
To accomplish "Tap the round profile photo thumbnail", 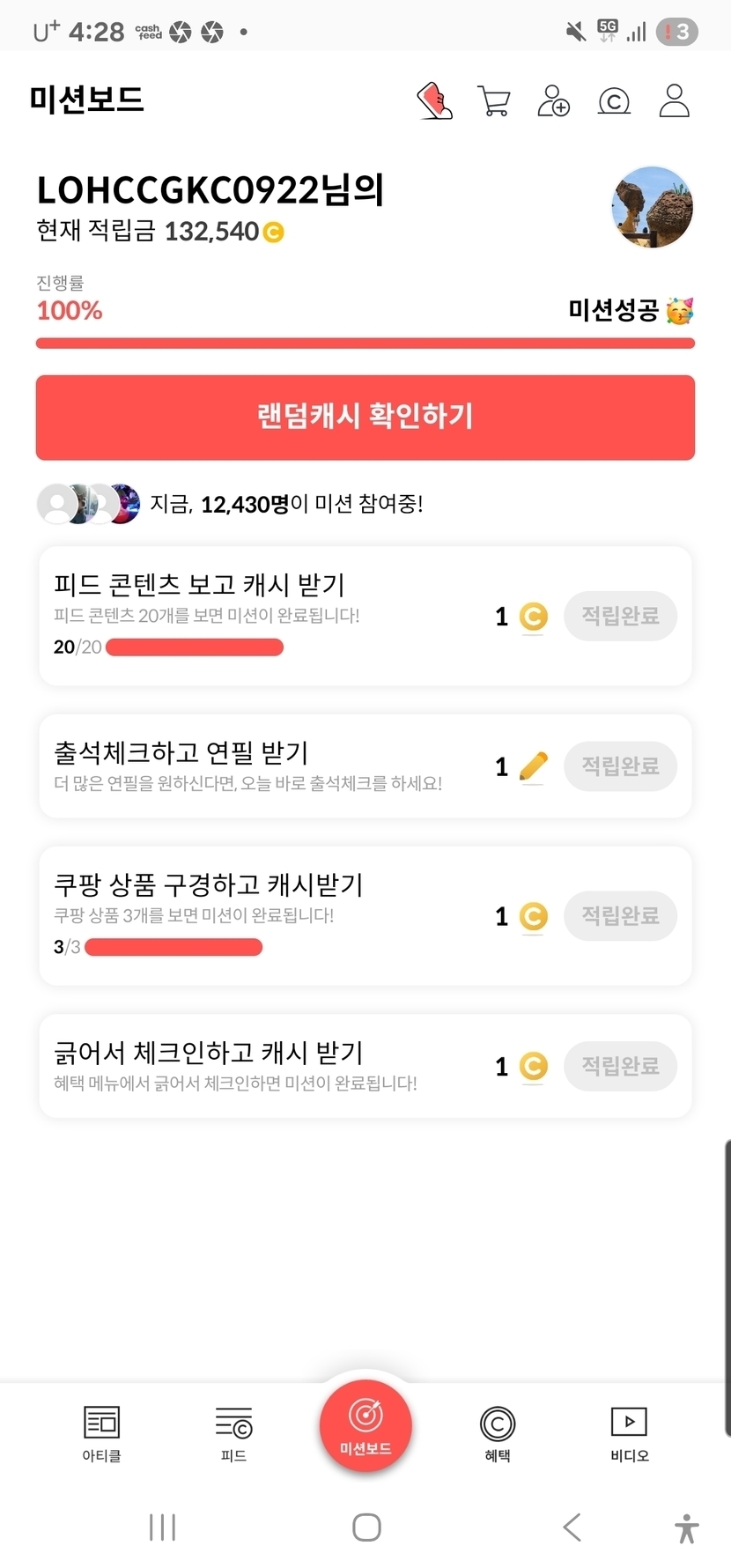I will (652, 208).
